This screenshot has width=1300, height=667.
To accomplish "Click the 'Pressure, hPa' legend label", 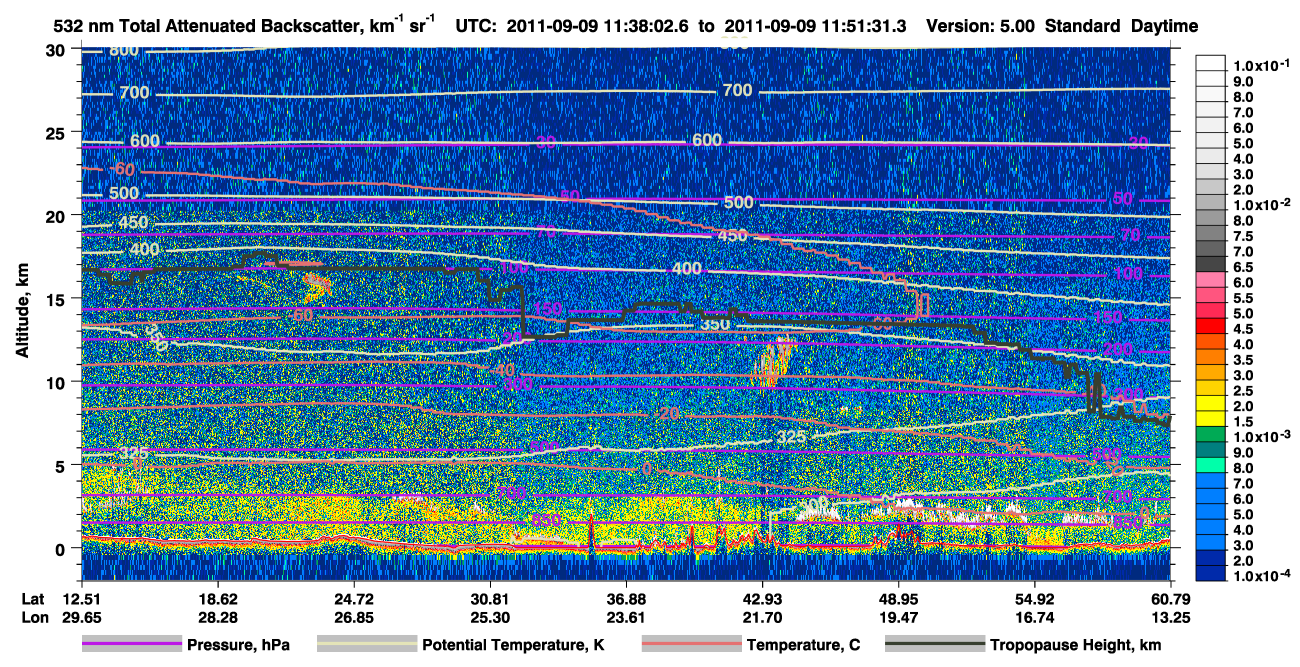I will pos(238,645).
